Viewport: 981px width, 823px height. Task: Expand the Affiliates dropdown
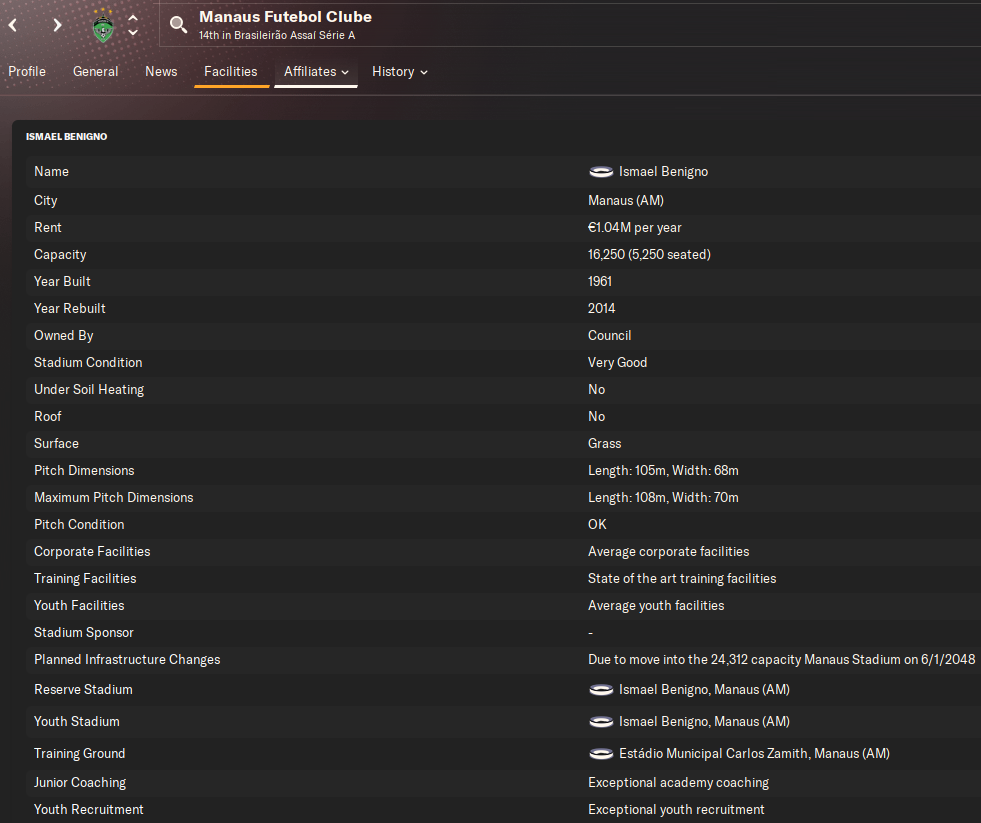click(316, 71)
